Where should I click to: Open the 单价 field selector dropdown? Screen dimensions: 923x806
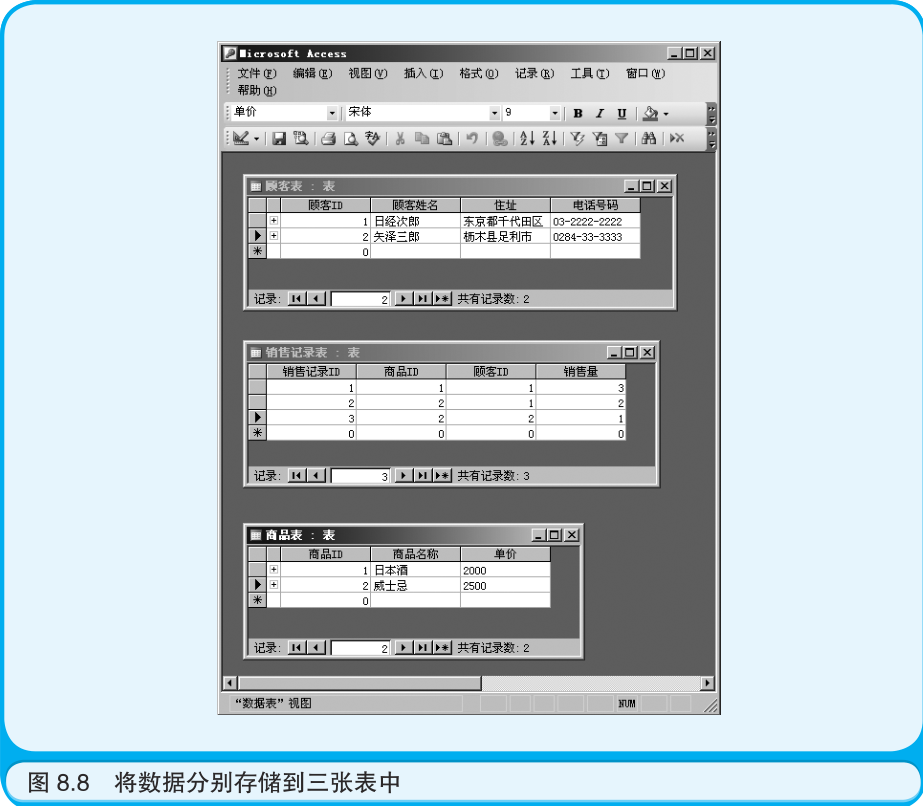[x=332, y=113]
